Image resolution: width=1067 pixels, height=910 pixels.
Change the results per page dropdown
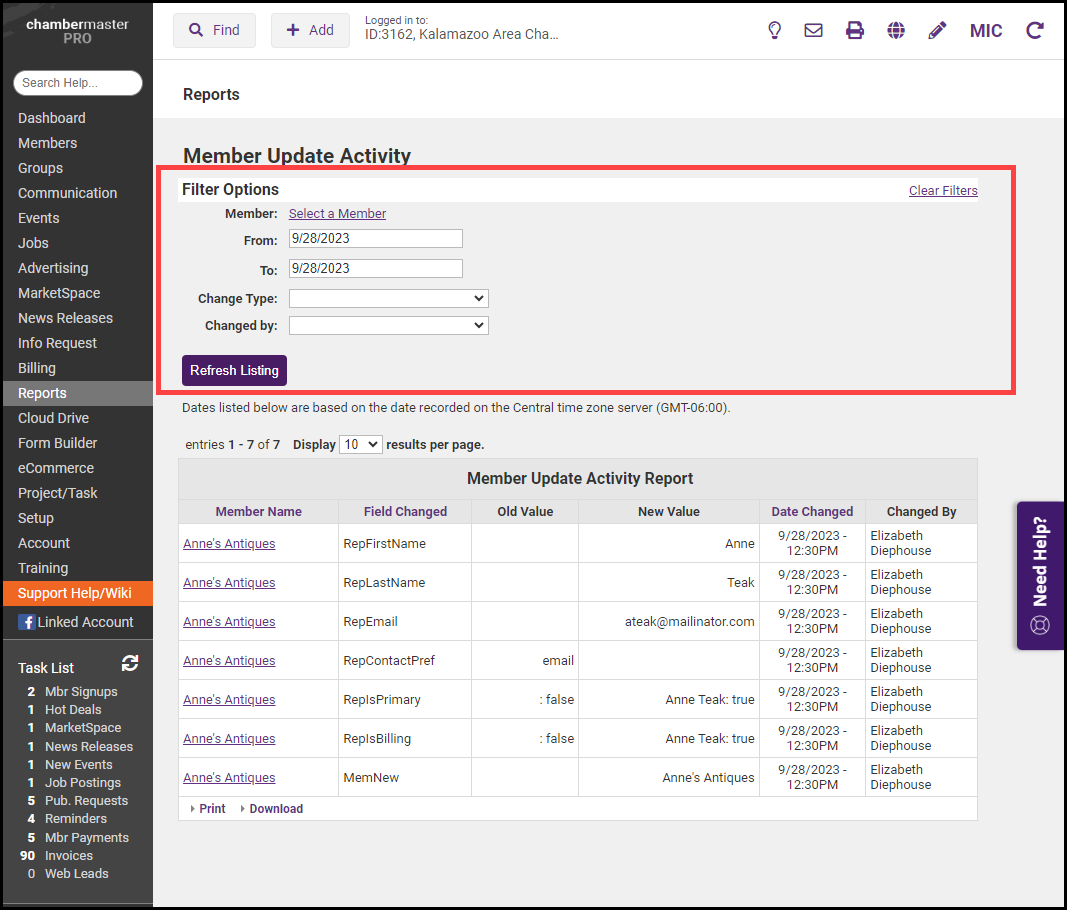[360, 444]
